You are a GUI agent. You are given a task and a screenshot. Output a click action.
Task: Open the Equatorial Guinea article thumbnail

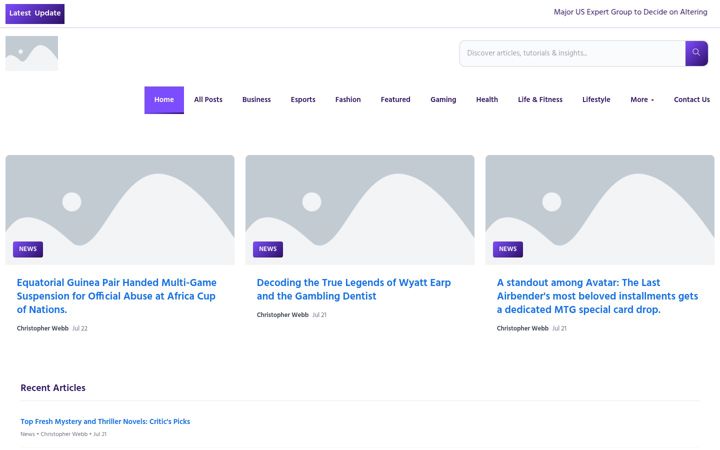pos(120,210)
